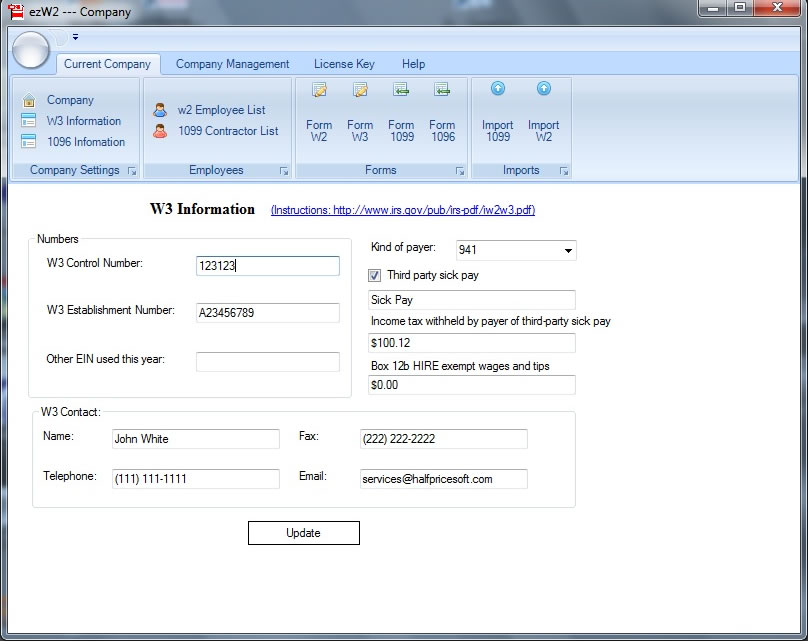Click the 1099 Contractor List person icon
808x644 pixels.
[x=160, y=131]
